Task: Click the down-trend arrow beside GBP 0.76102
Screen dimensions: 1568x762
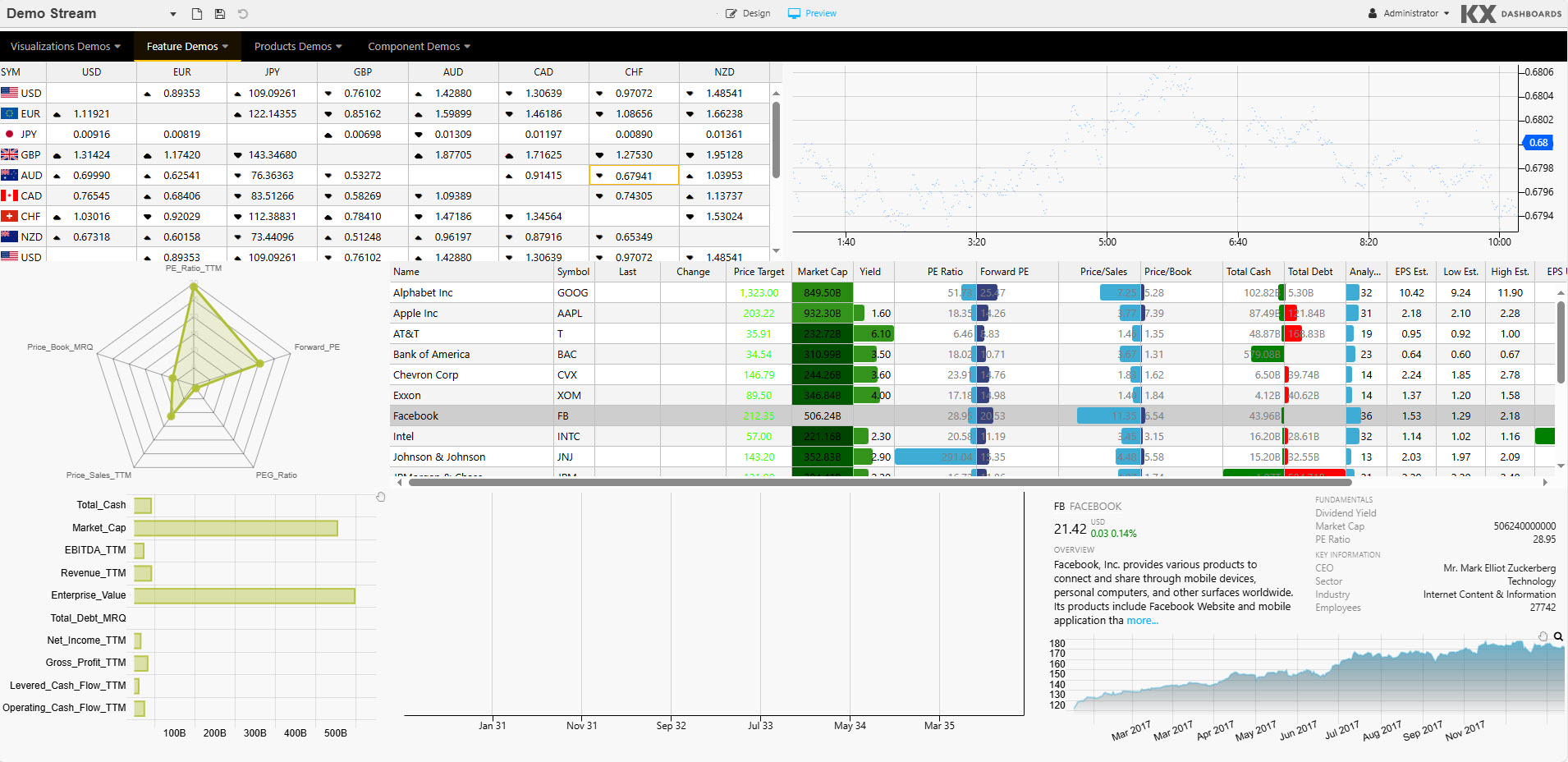Action: point(328,93)
